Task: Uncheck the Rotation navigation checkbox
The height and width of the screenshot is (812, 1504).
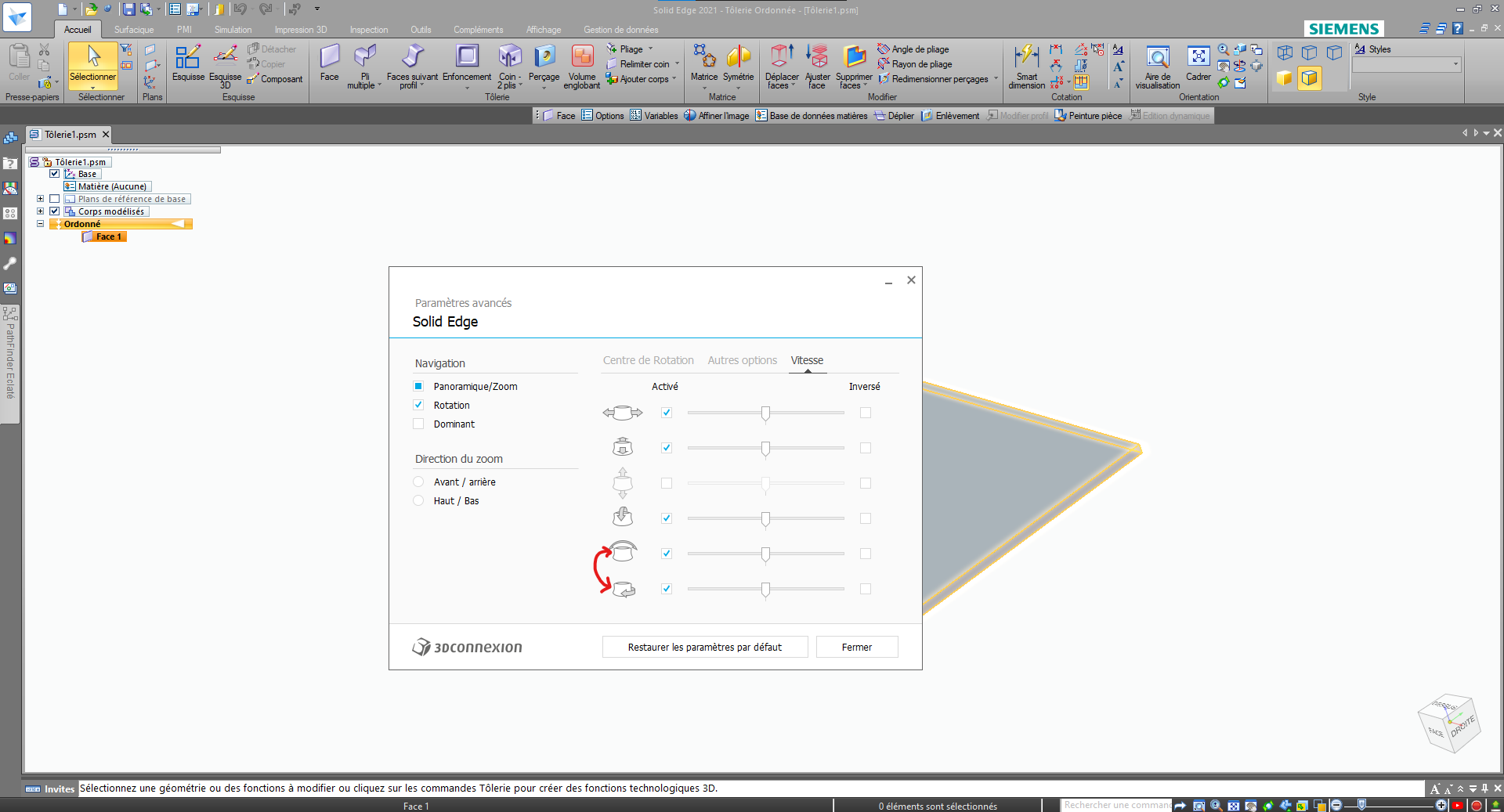Action: tap(418, 405)
